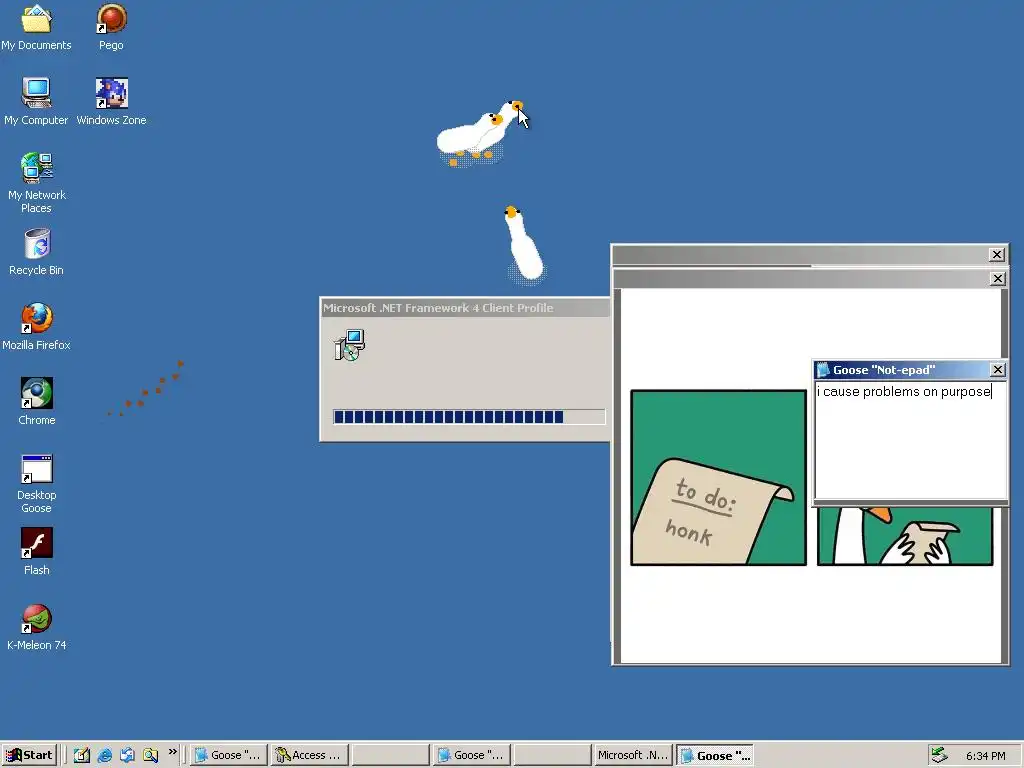Close the Goose "Not-epad" window
This screenshot has height=768, width=1024.
coord(997,370)
